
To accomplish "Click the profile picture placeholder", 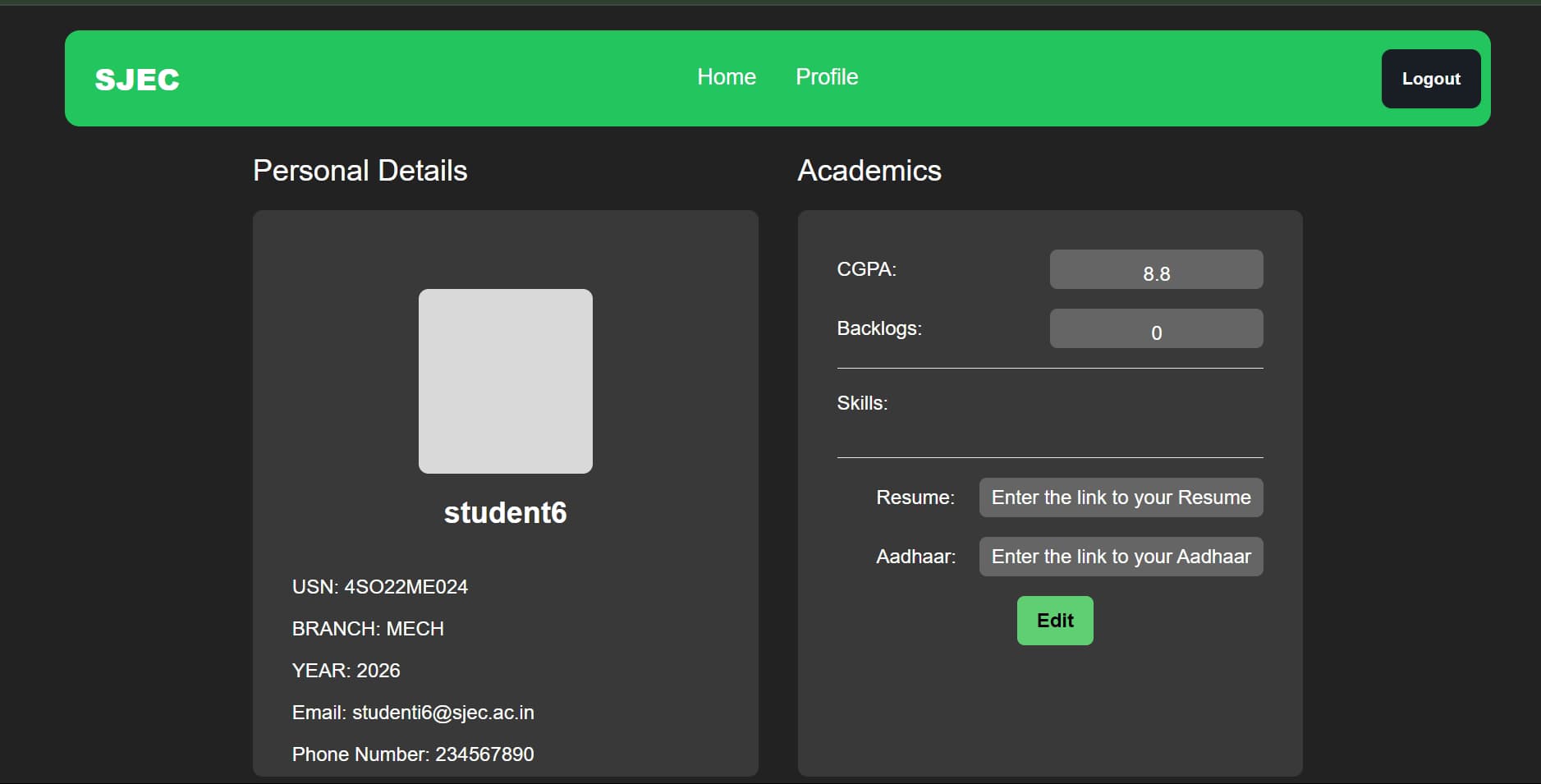I will pos(506,381).
